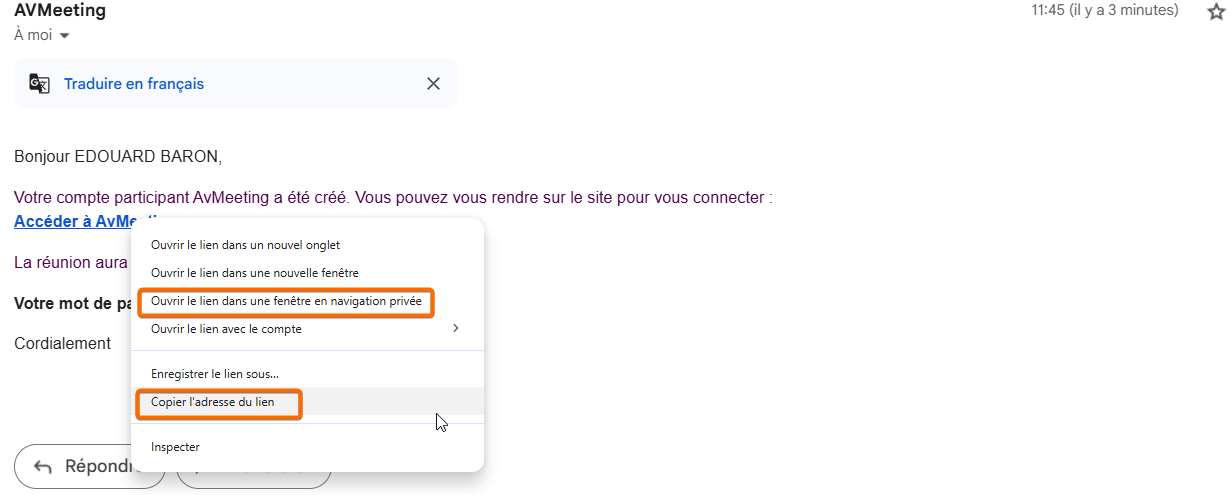Screen dimensions: 1231x495
Task: Click the AVMeeting sender name
Action: pyautogui.click(x=60, y=11)
